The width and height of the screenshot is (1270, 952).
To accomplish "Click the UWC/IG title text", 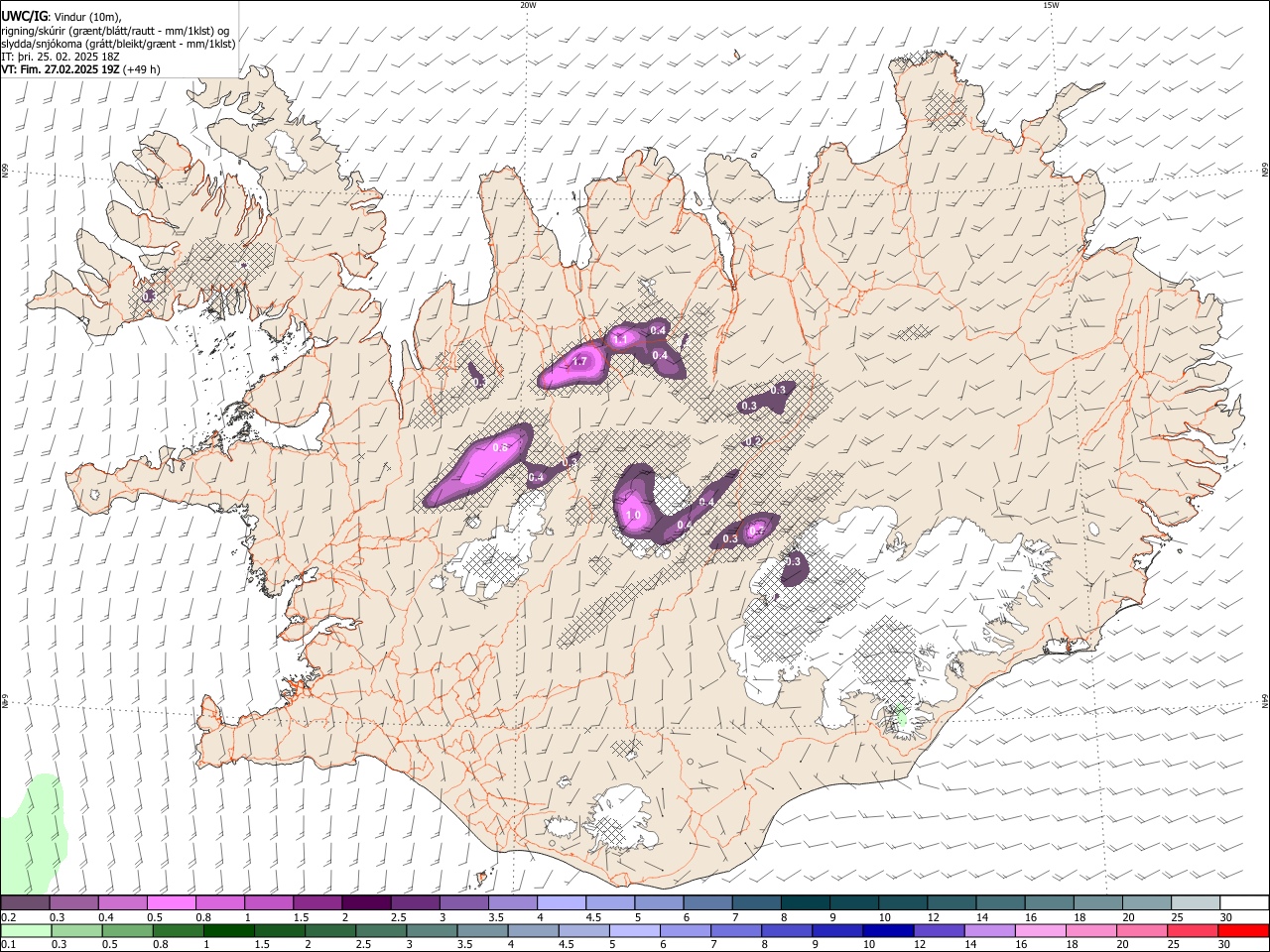I will click(x=24, y=16).
